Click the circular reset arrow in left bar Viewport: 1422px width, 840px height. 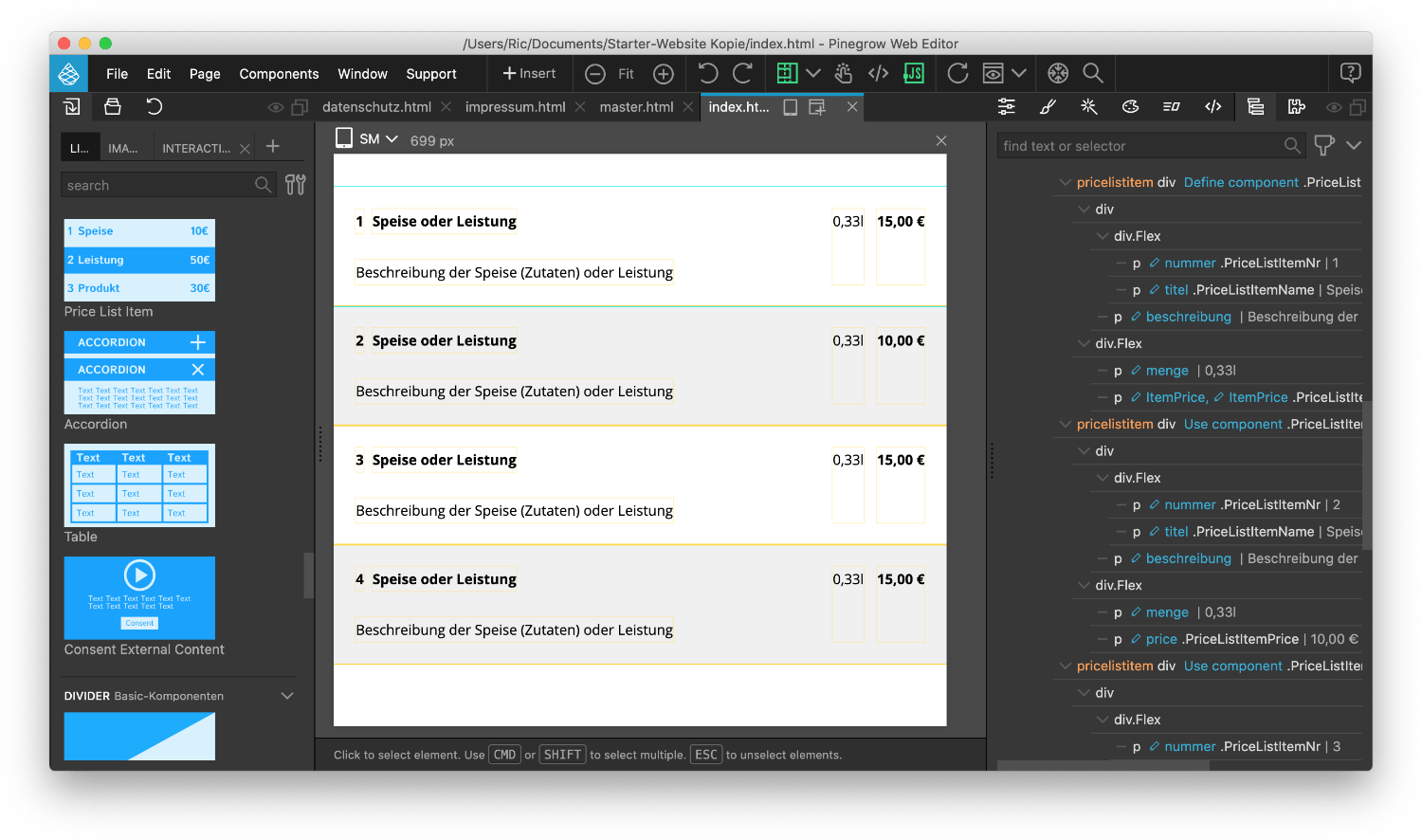click(x=155, y=107)
